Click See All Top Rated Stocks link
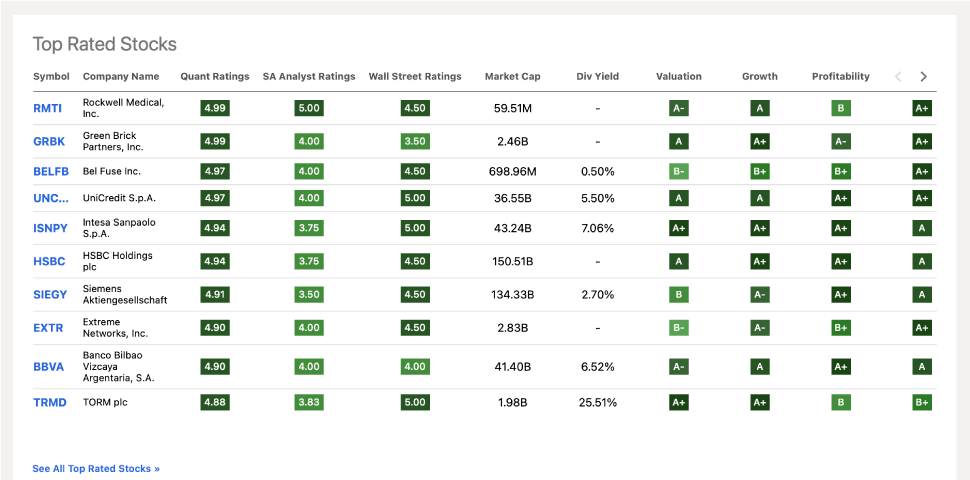970x480 pixels. 96,468
